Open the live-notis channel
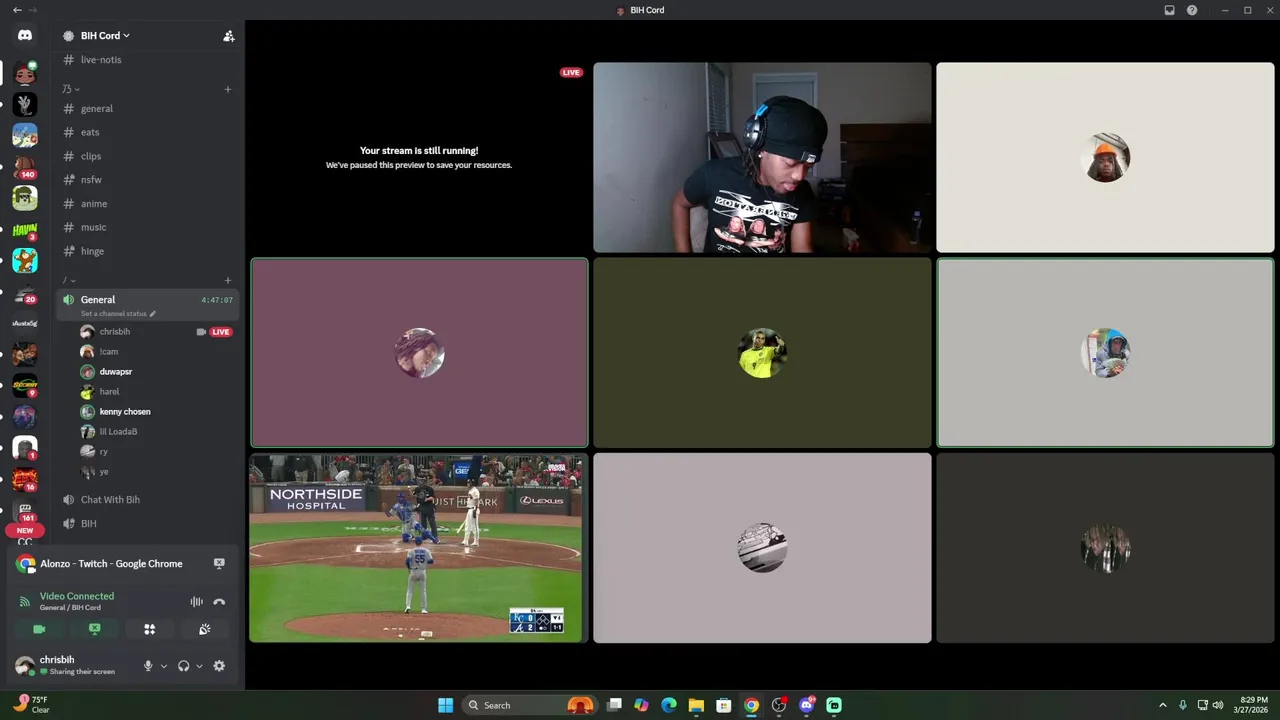Viewport: 1280px width, 720px height. pyautogui.click(x=147, y=60)
